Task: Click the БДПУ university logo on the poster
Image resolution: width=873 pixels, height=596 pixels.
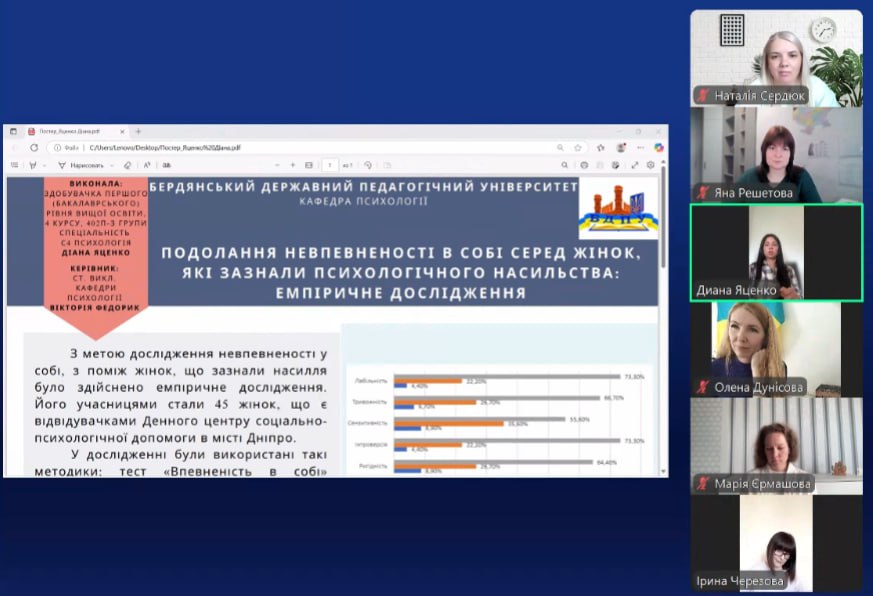Action: pos(619,209)
